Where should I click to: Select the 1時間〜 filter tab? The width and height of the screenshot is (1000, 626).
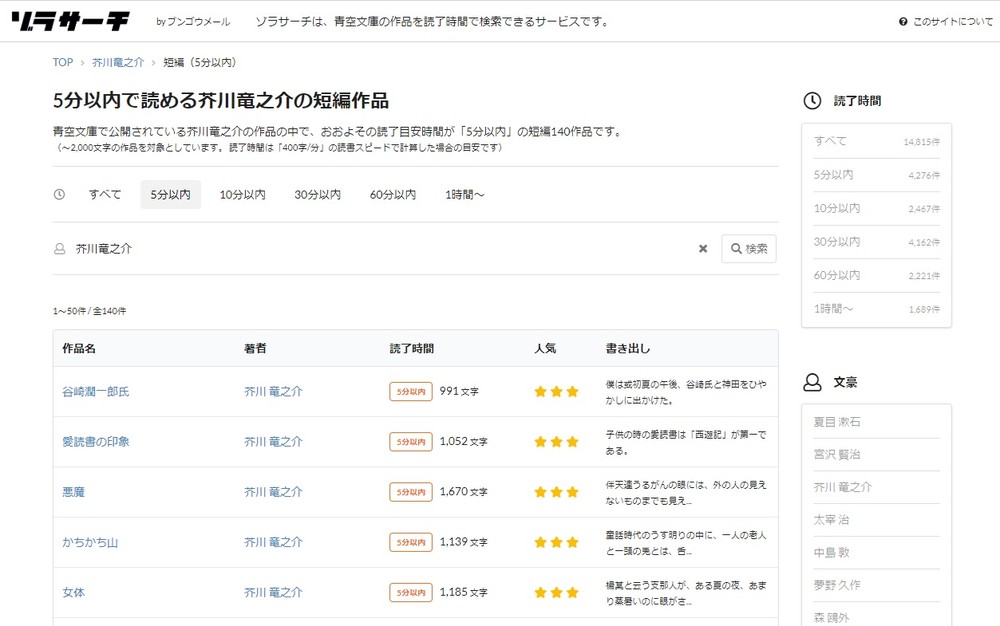point(465,195)
